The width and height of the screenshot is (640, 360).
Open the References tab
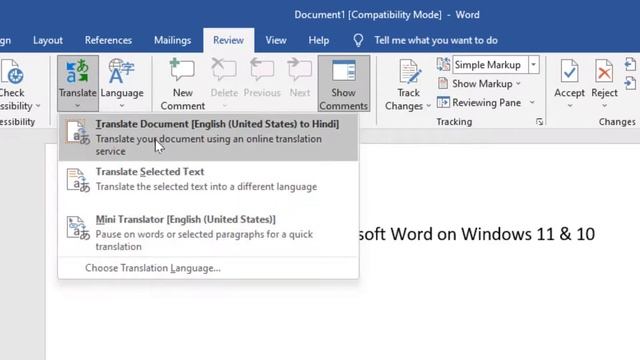pos(108,40)
